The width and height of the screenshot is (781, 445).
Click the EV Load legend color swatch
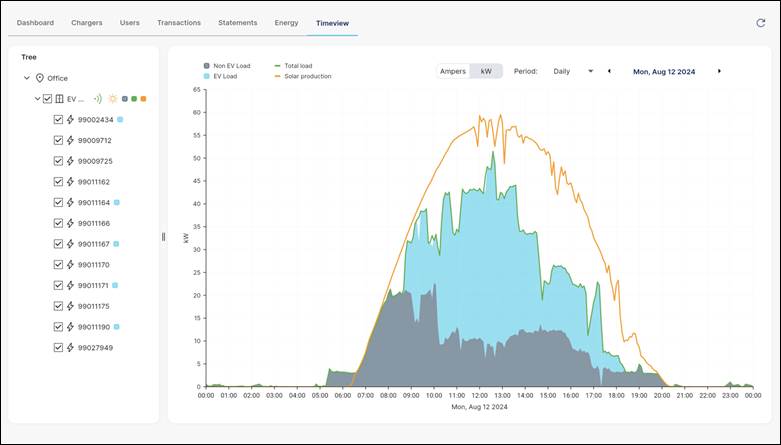206,76
